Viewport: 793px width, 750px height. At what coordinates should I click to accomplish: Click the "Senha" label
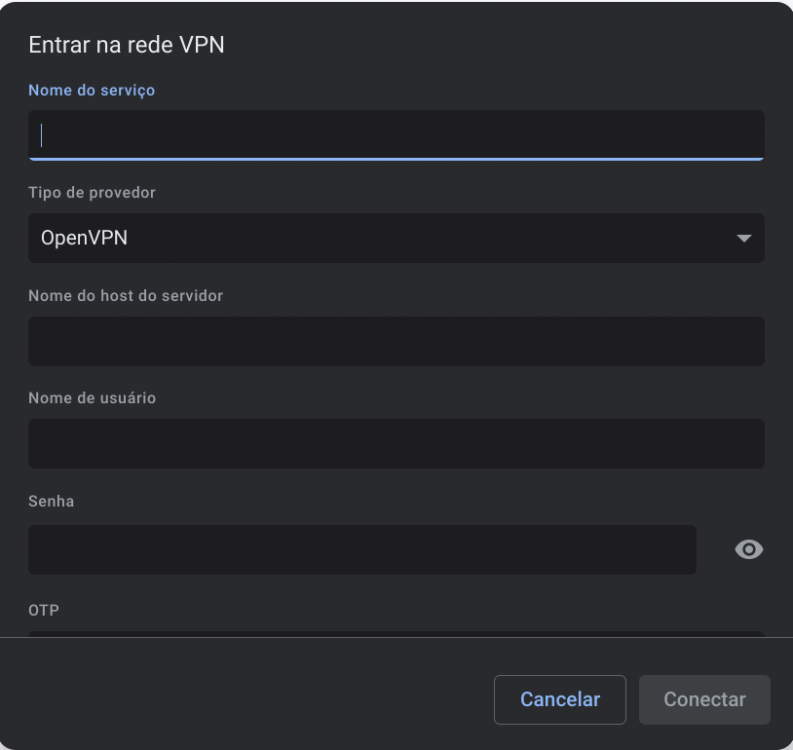pos(51,501)
